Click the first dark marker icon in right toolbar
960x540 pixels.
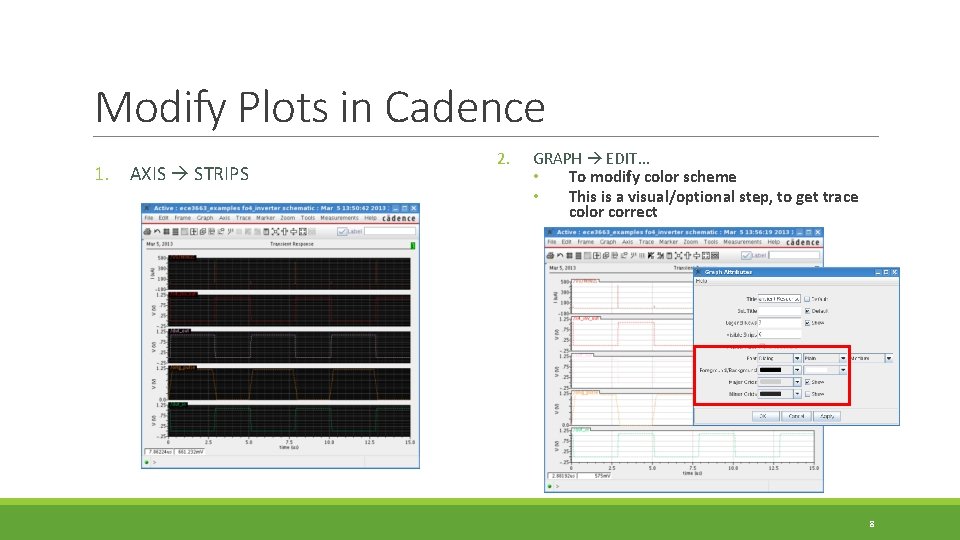[x=651, y=255]
